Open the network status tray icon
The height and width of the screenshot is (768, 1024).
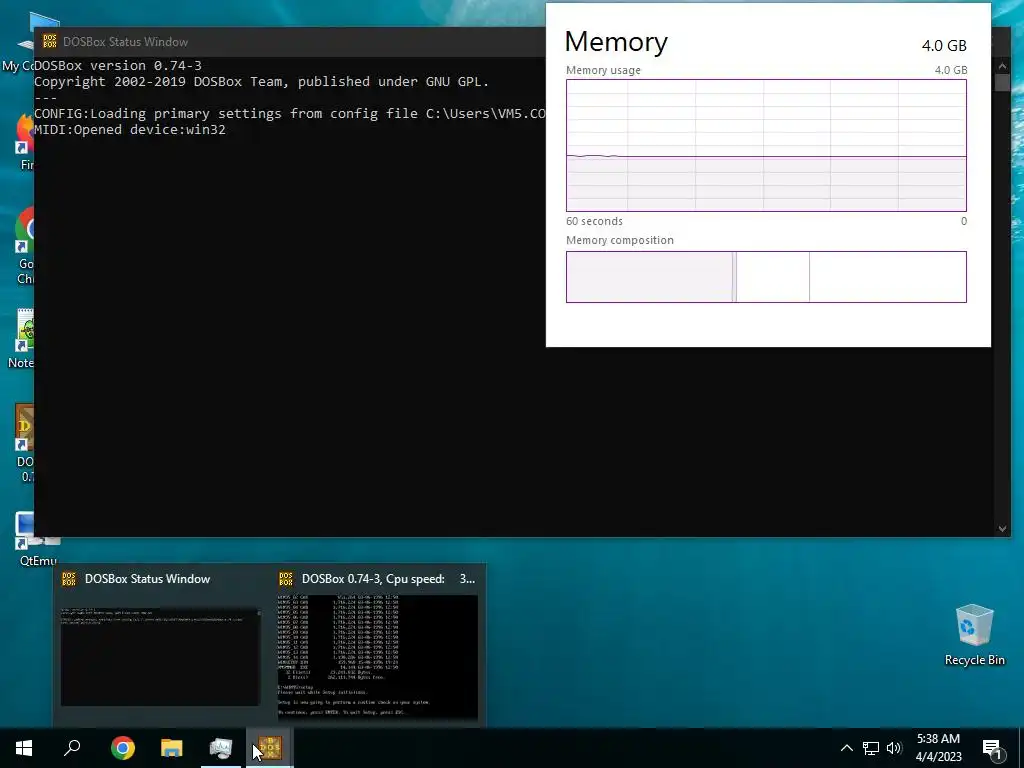871,748
